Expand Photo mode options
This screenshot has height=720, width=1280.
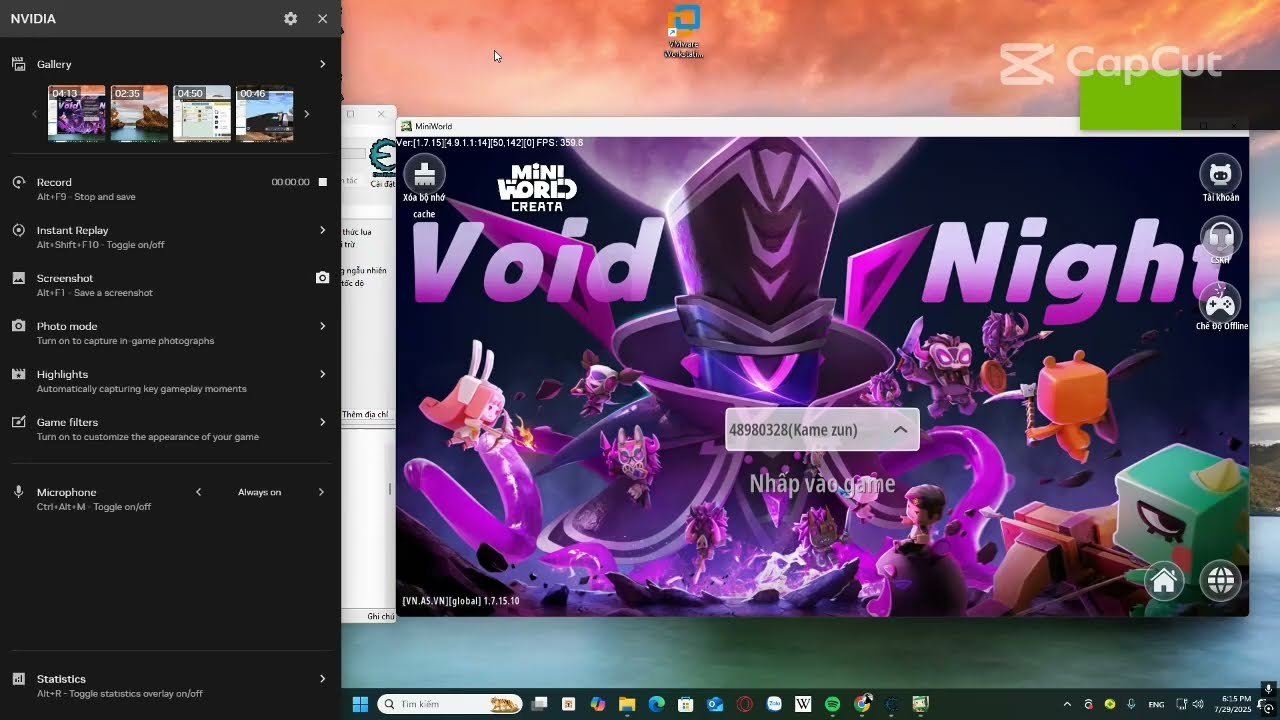coord(322,326)
